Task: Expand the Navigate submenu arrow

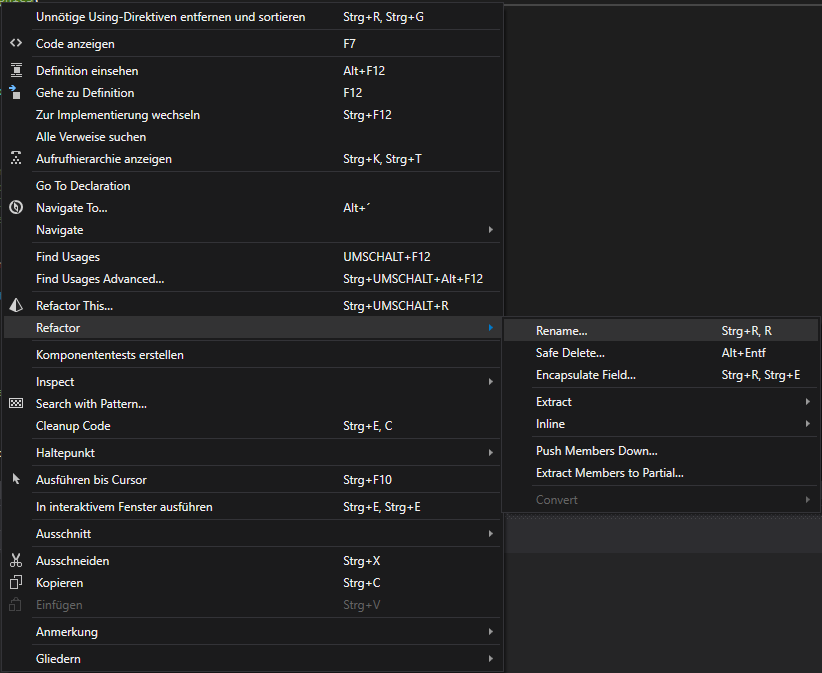Action: click(x=490, y=230)
